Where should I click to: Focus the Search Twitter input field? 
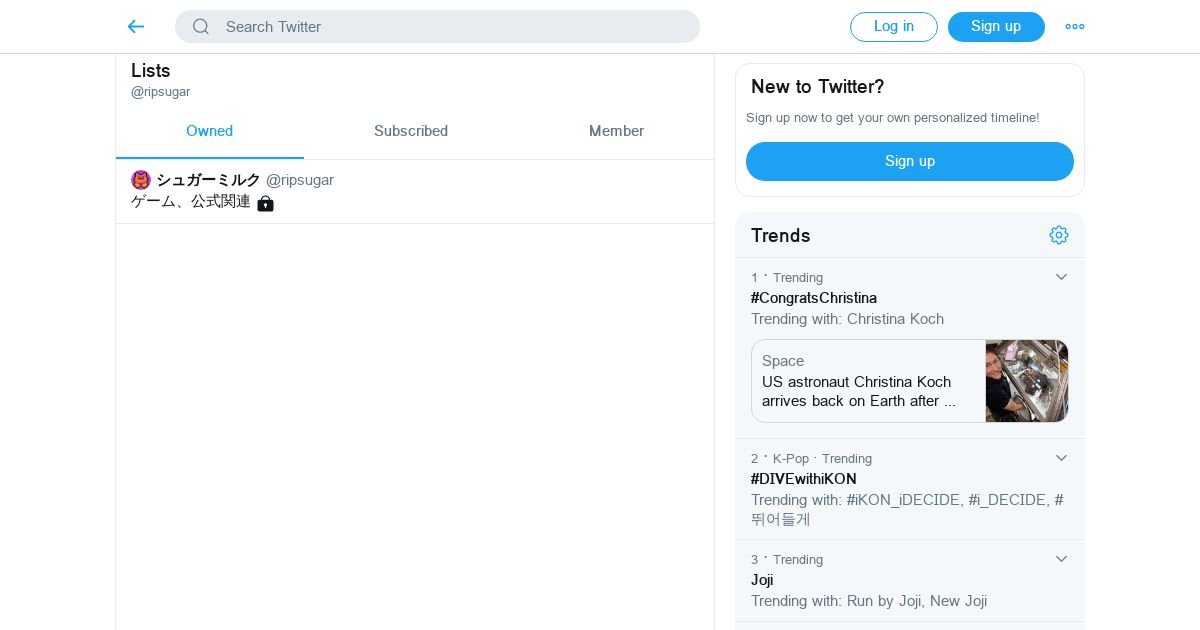(450, 27)
